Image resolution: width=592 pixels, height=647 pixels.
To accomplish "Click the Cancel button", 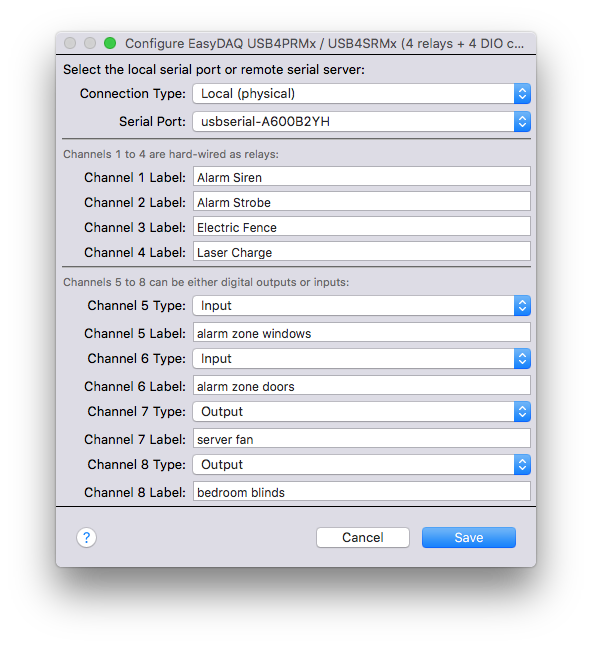I will click(363, 538).
